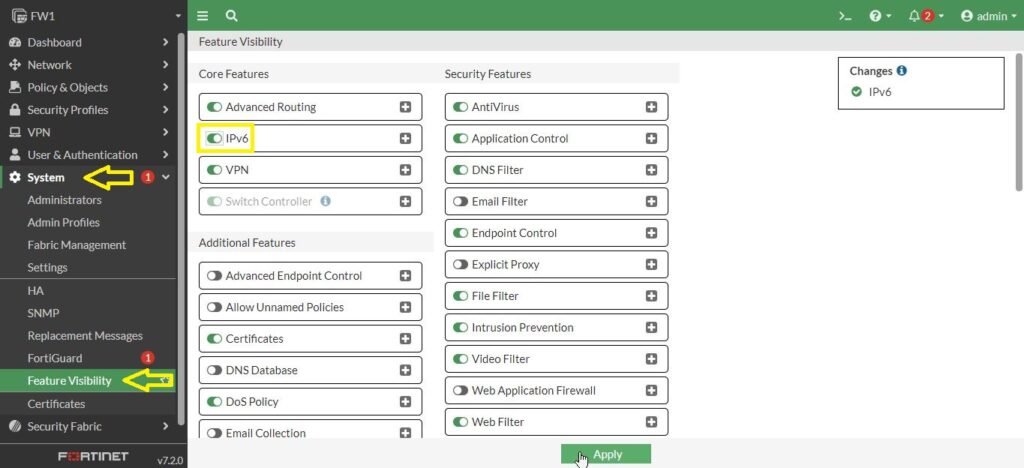Open the help question mark dropdown
The height and width of the screenshot is (468, 1024).
[880, 16]
